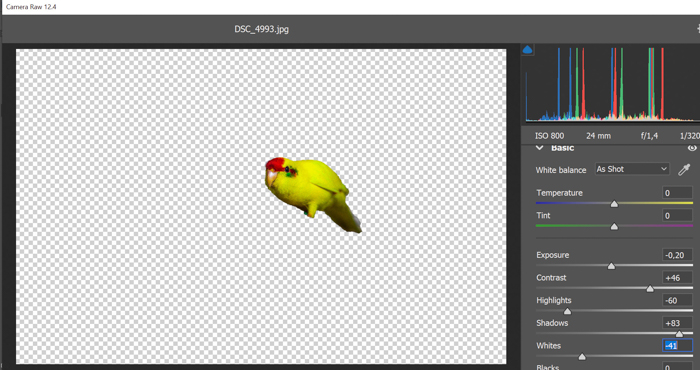Image resolution: width=700 pixels, height=370 pixels.
Task: Click the Whites slider handle
Action: pyautogui.click(x=582, y=357)
